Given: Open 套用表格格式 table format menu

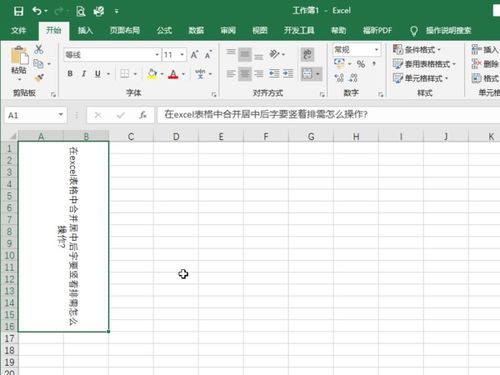Looking at the screenshot, I should (x=424, y=64).
